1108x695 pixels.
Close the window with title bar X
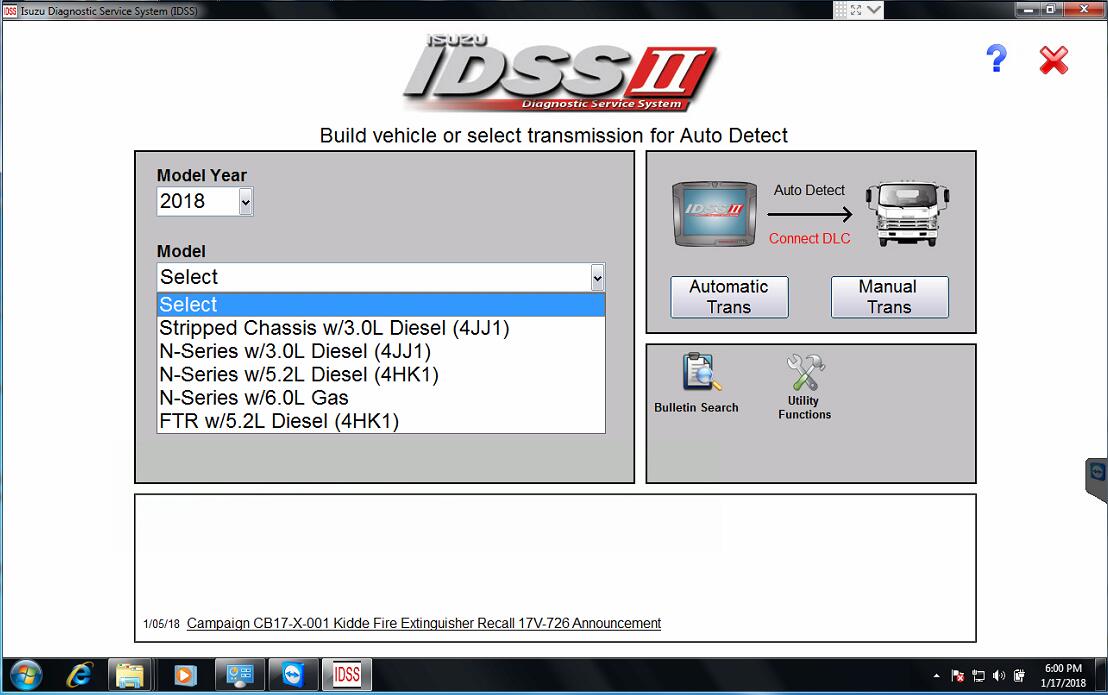click(1084, 9)
